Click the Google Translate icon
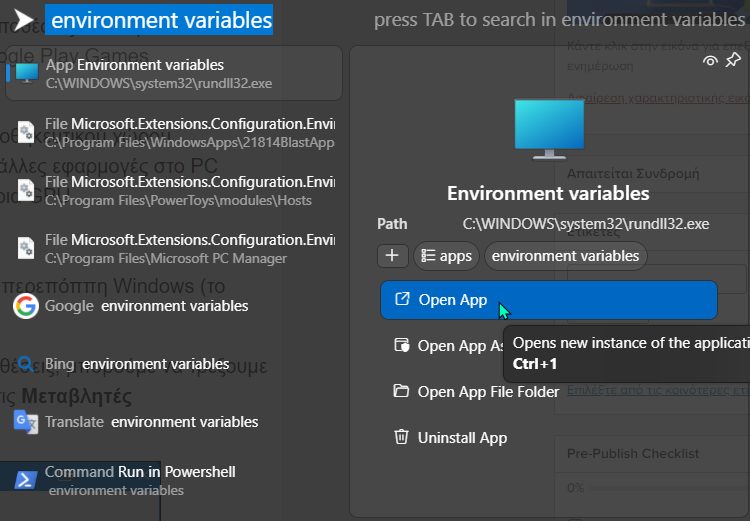Screen dimensions: 750x521 pyautogui.click(x=26, y=422)
